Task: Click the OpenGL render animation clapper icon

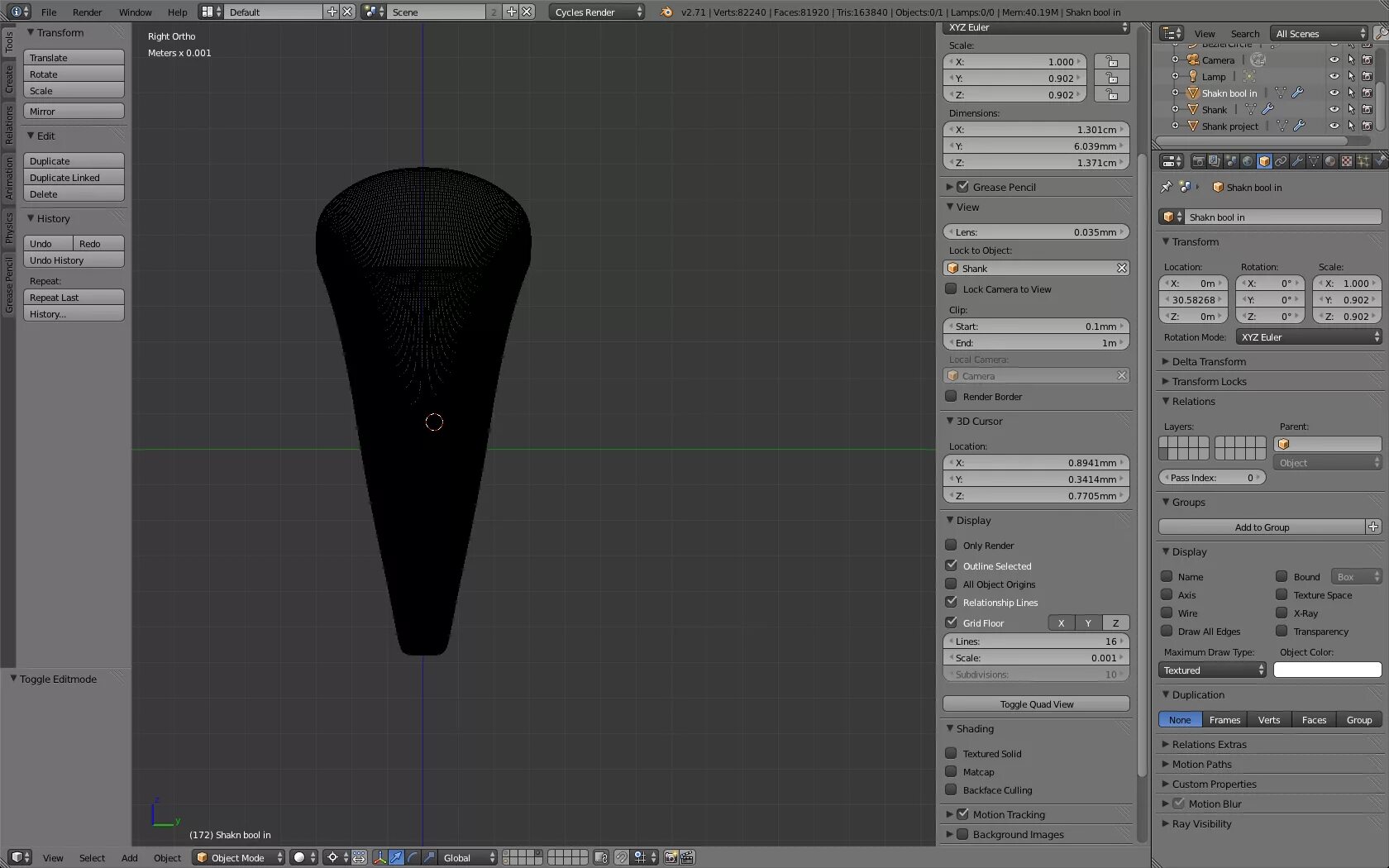Action: tap(687, 857)
